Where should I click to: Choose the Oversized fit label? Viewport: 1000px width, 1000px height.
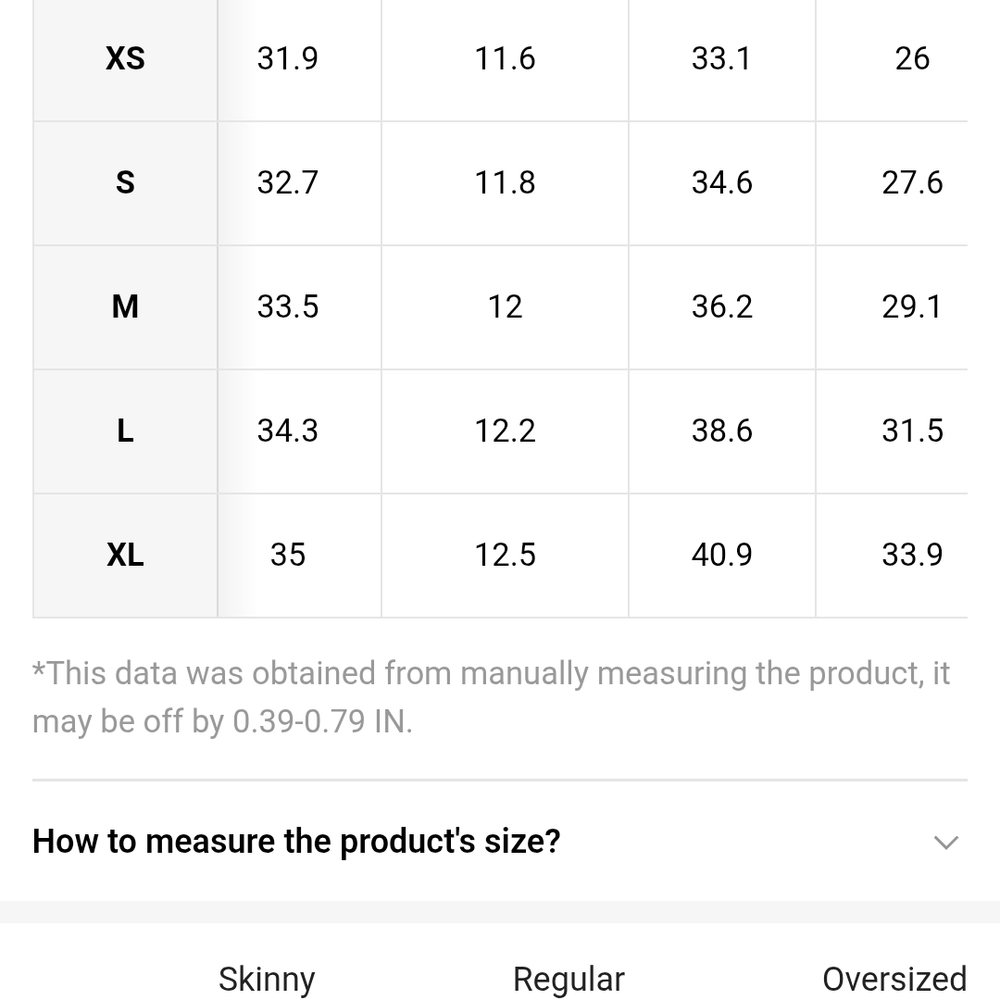pyautogui.click(x=895, y=980)
